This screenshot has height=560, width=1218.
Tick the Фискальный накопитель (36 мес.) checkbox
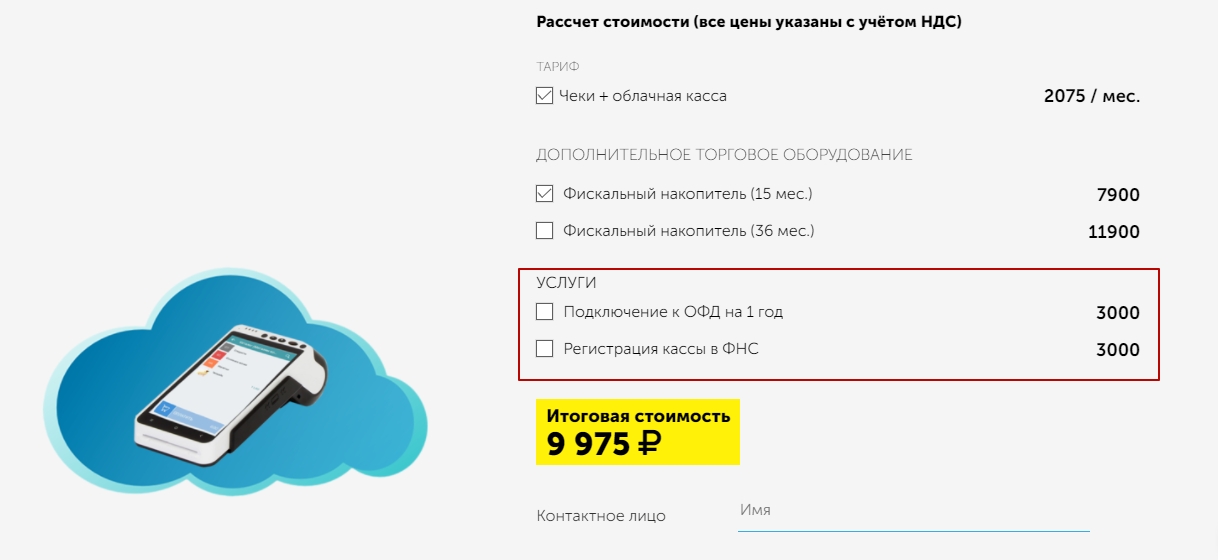[x=545, y=230]
